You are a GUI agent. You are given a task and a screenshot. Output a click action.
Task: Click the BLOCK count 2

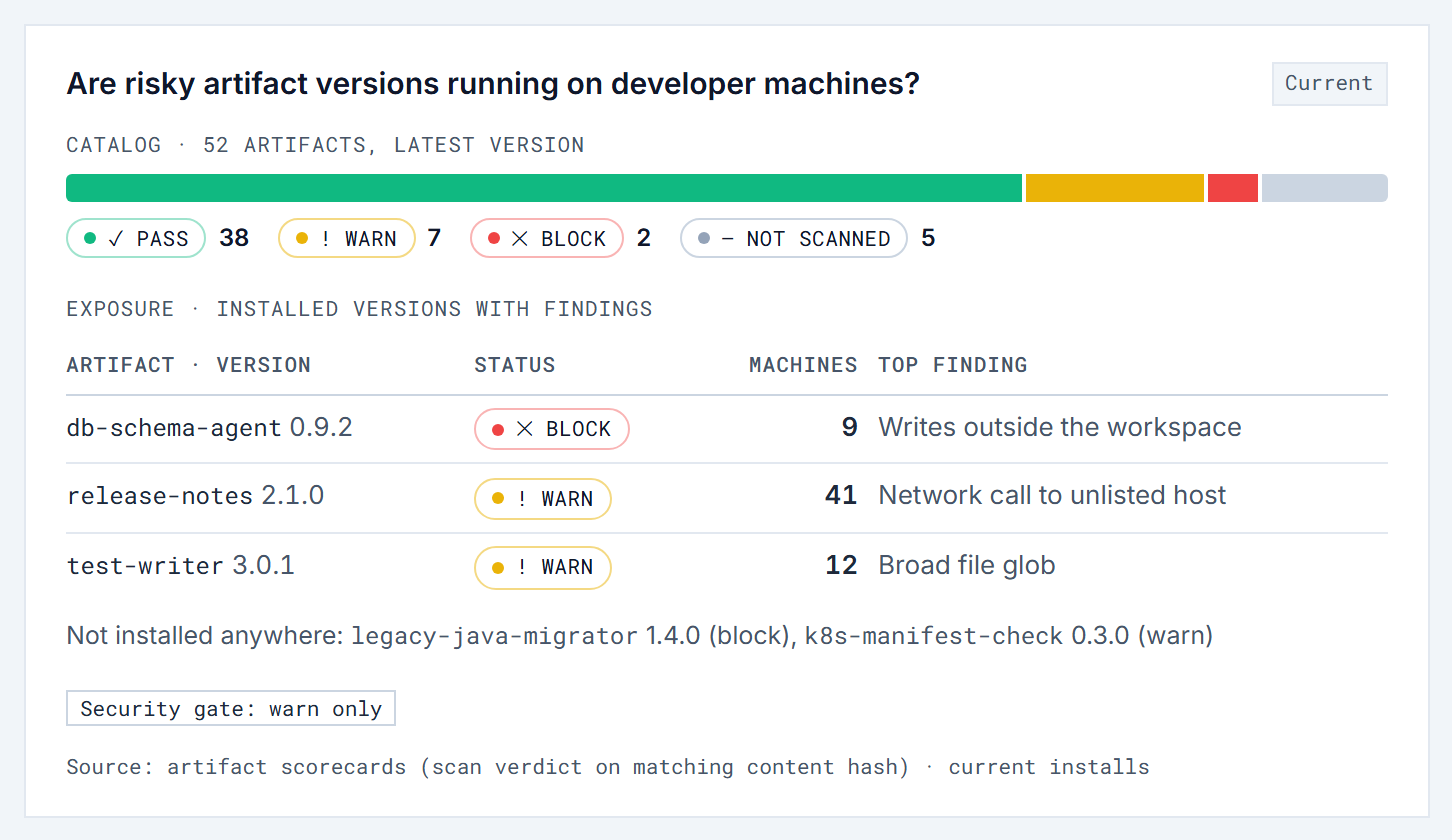[644, 238]
